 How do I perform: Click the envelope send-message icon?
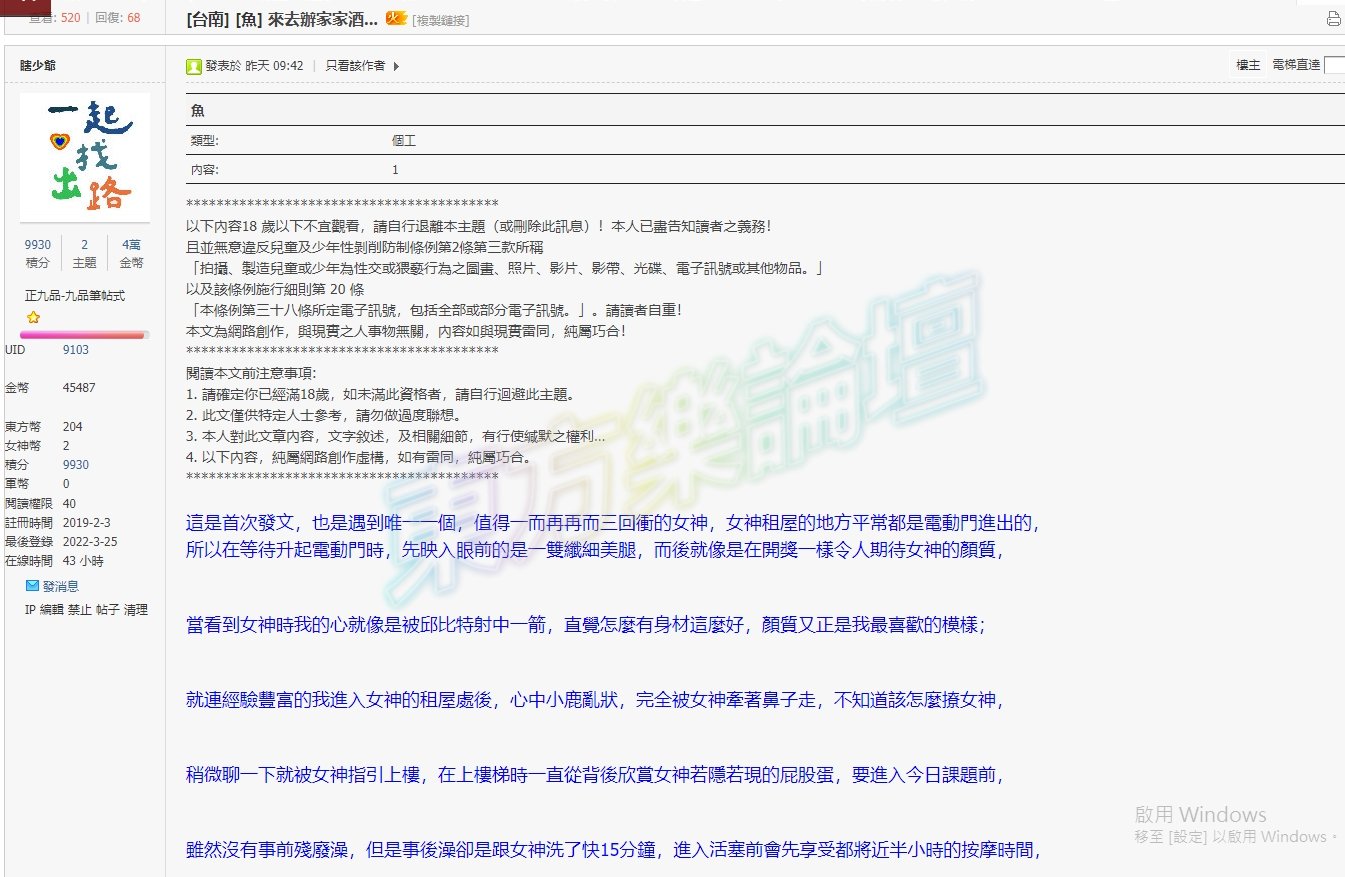tap(32, 586)
